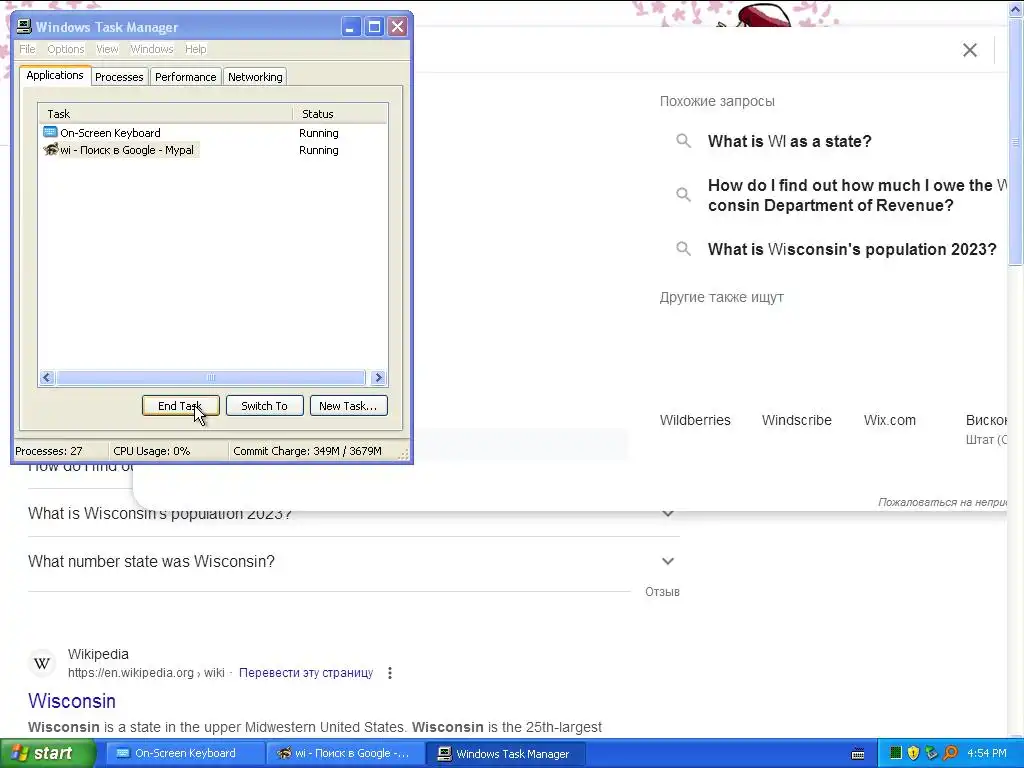Viewport: 1024px width, 768px height.
Task: Open the View menu in Task Manager
Action: pyautogui.click(x=107, y=49)
